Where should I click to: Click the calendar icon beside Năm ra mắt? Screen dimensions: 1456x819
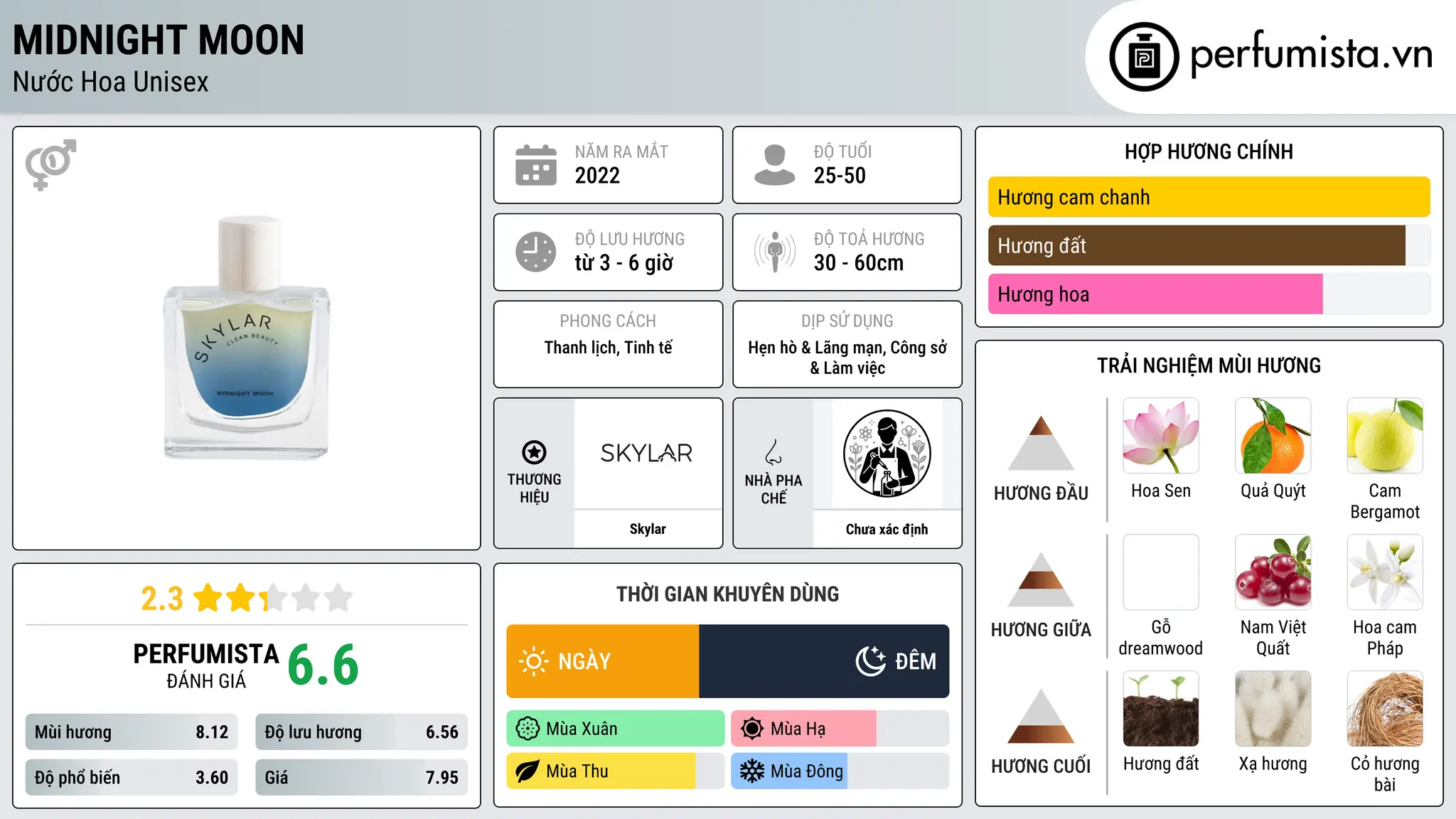(x=536, y=165)
